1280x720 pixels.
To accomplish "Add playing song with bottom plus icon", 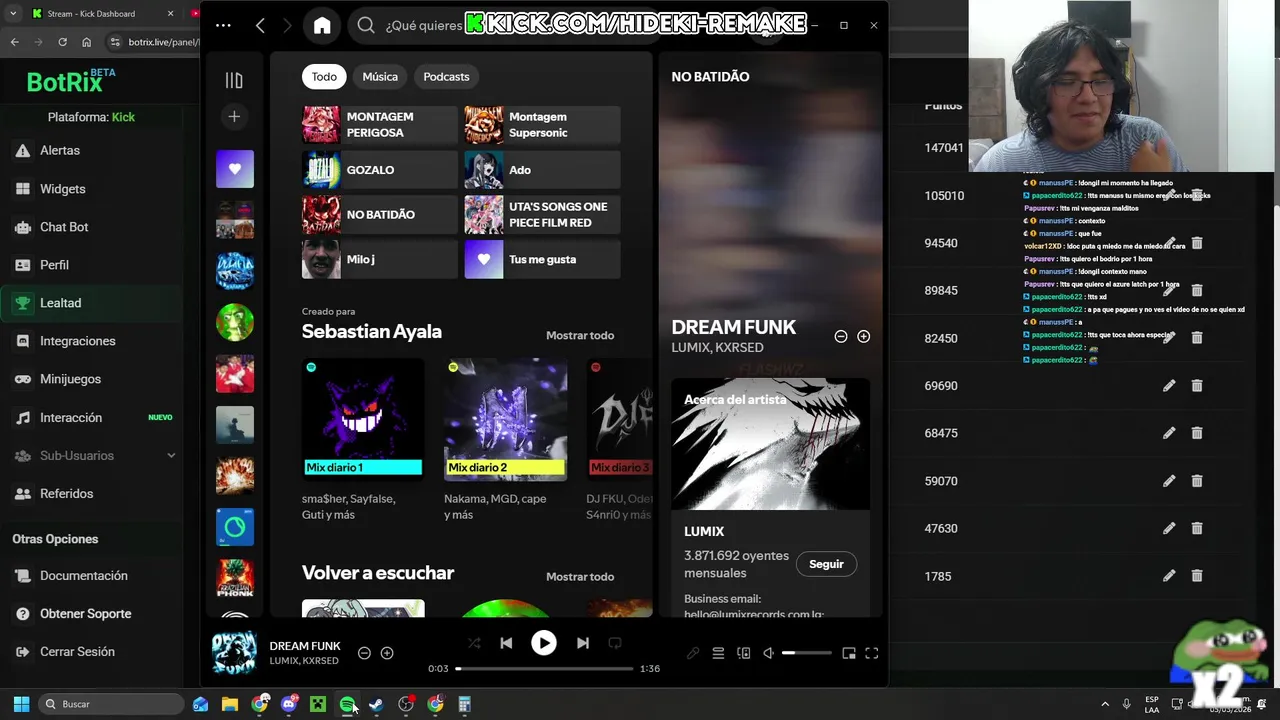I will tap(387, 653).
